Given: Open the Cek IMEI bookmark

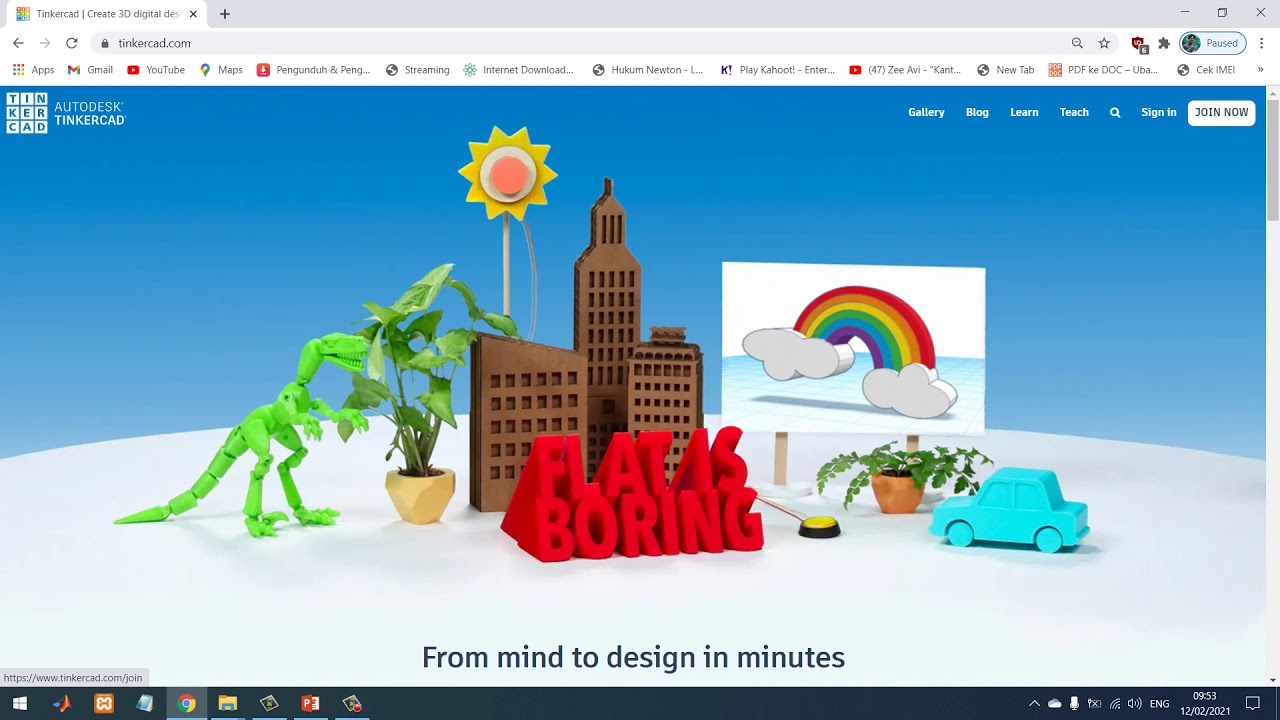Looking at the screenshot, I should [x=1206, y=70].
